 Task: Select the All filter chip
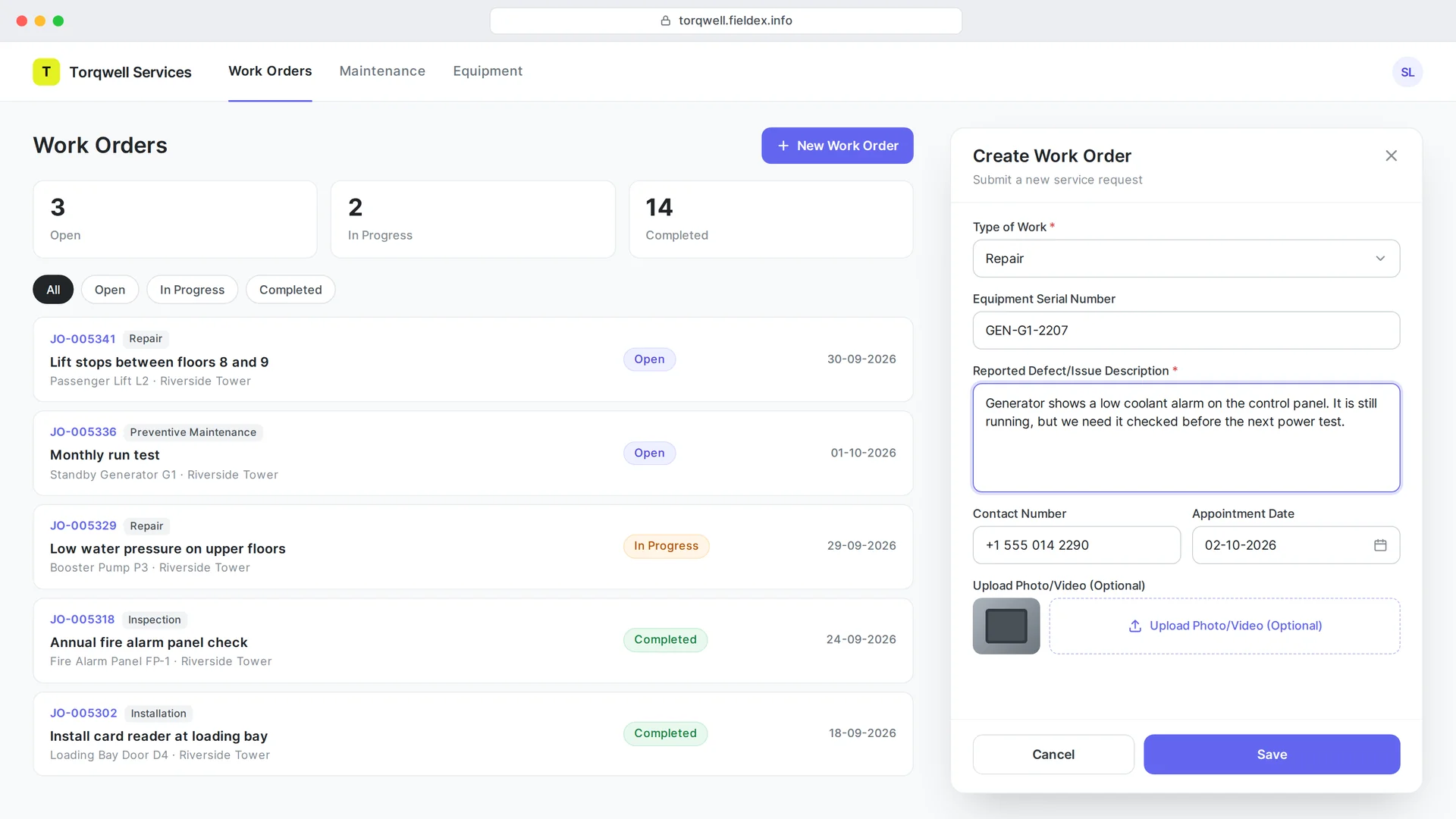pyautogui.click(x=53, y=290)
